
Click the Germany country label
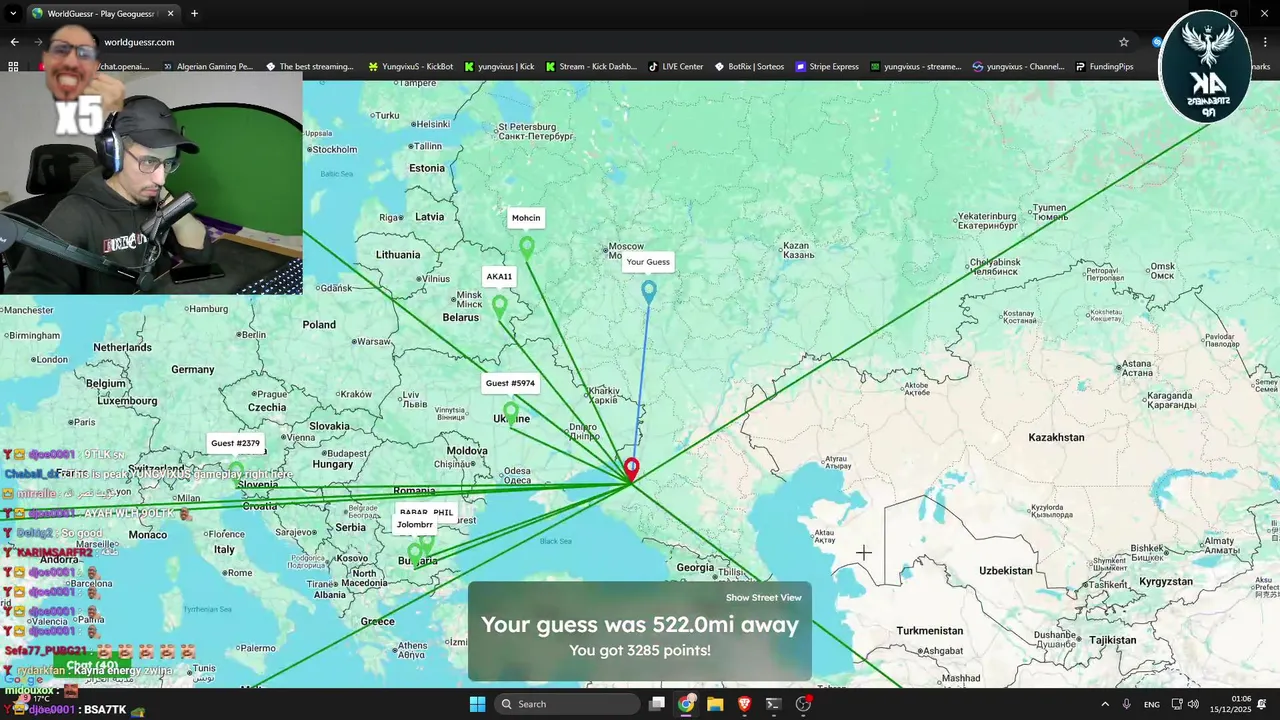[x=193, y=369]
